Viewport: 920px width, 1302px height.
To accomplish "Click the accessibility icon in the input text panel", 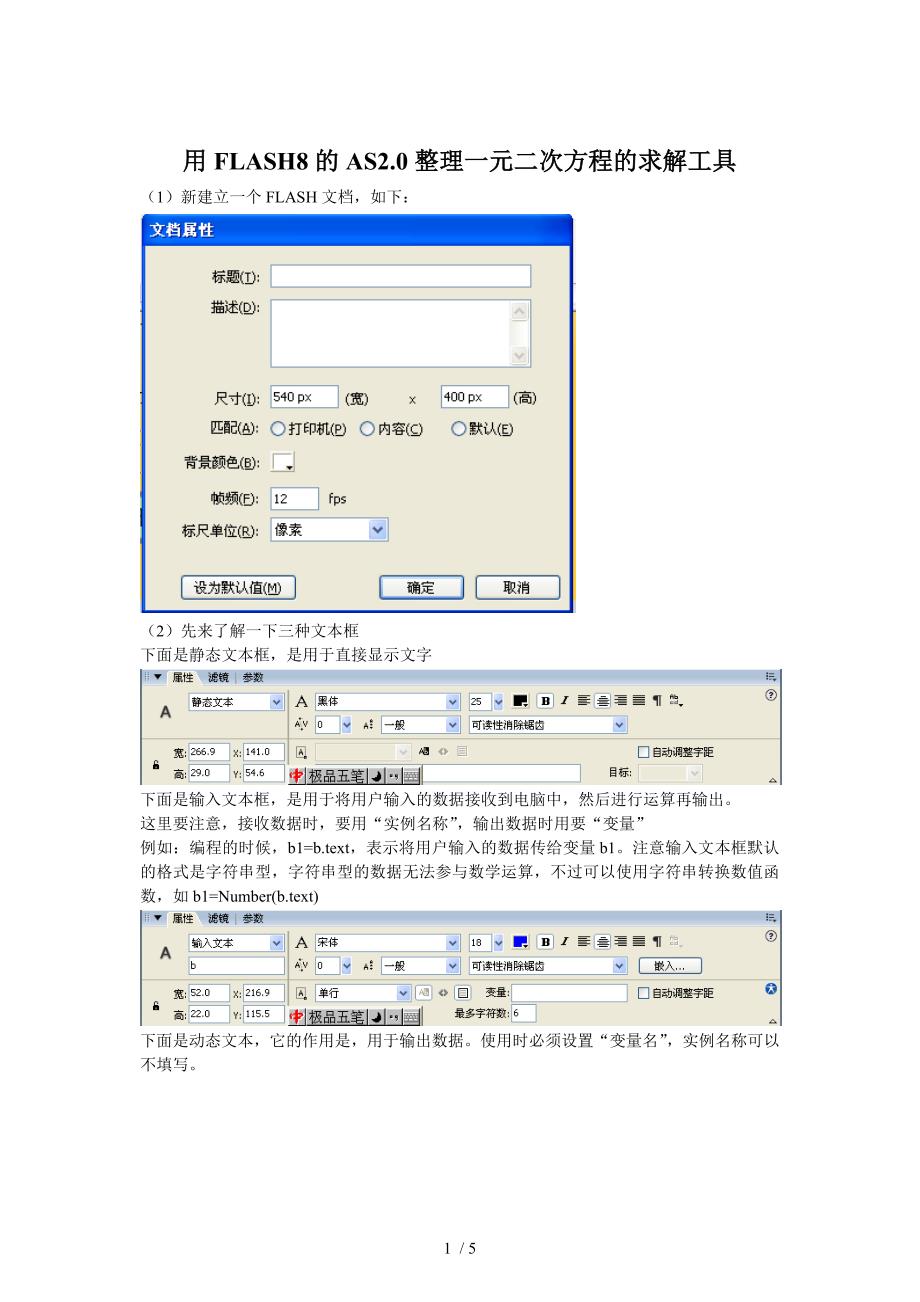I will (x=771, y=988).
